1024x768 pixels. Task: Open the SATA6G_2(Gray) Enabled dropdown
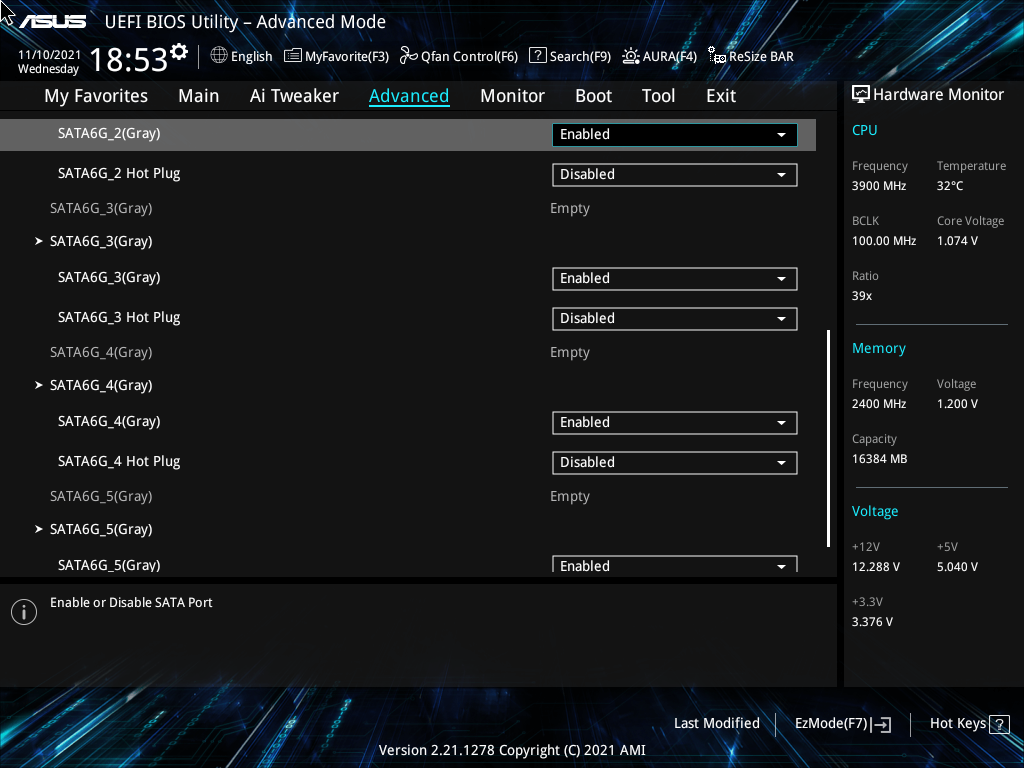[675, 135]
